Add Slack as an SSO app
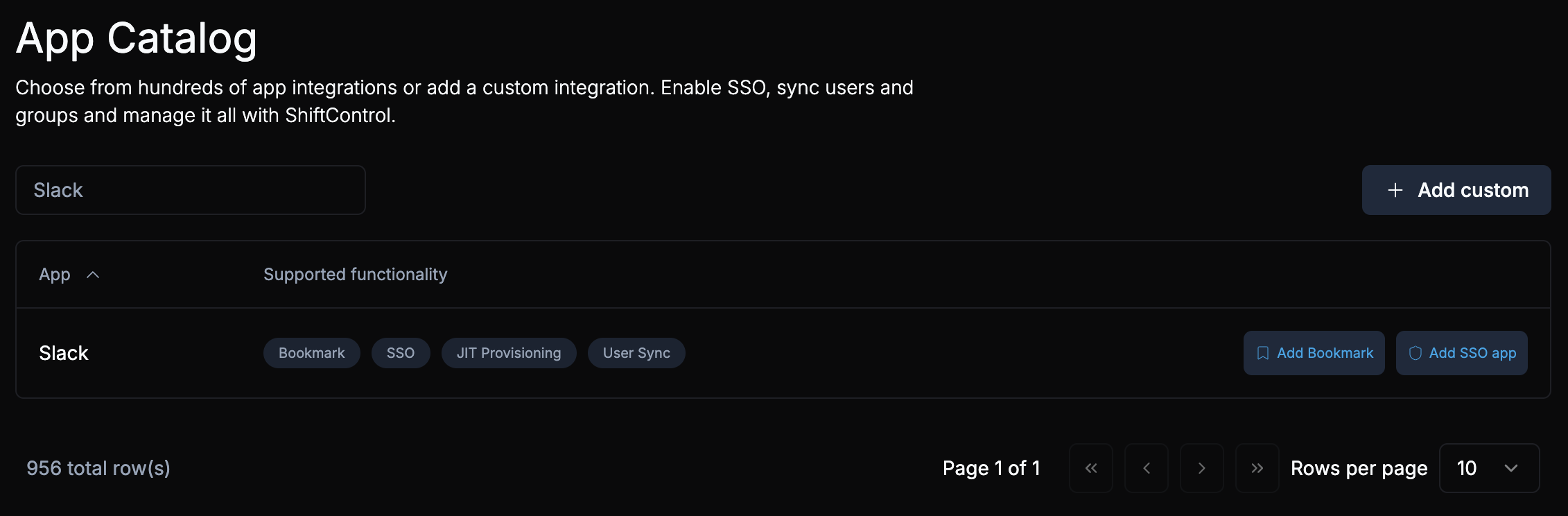Image resolution: width=1568 pixels, height=516 pixels. pos(1461,353)
